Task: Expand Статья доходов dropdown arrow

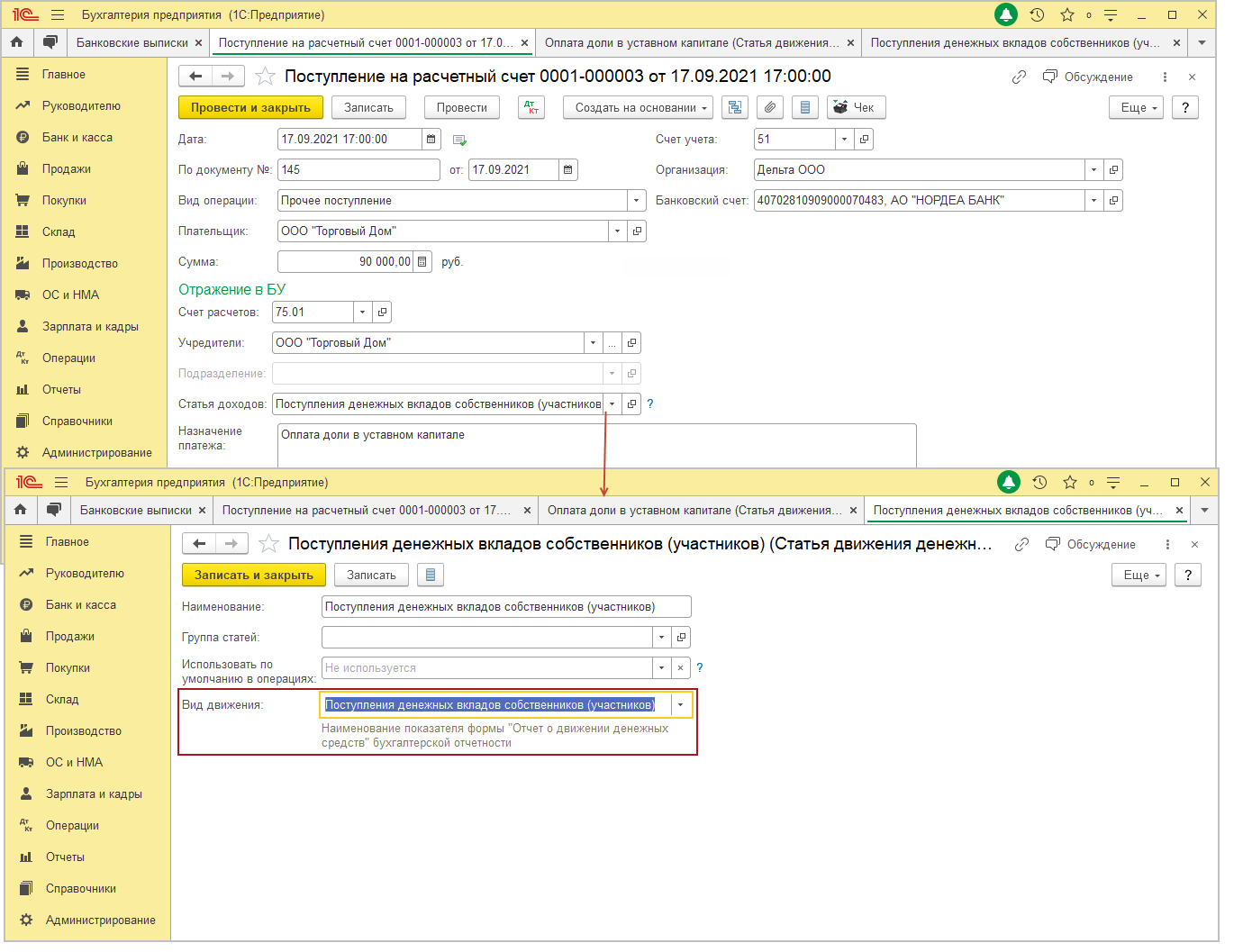Action: pyautogui.click(x=612, y=403)
